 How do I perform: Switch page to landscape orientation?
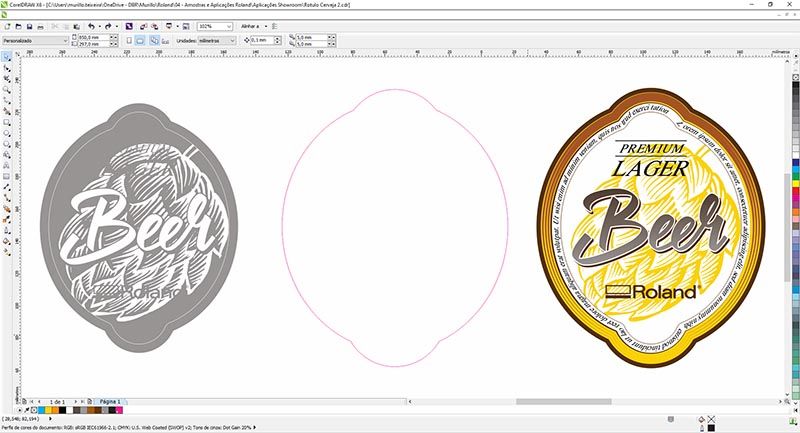pyautogui.click(x=140, y=40)
